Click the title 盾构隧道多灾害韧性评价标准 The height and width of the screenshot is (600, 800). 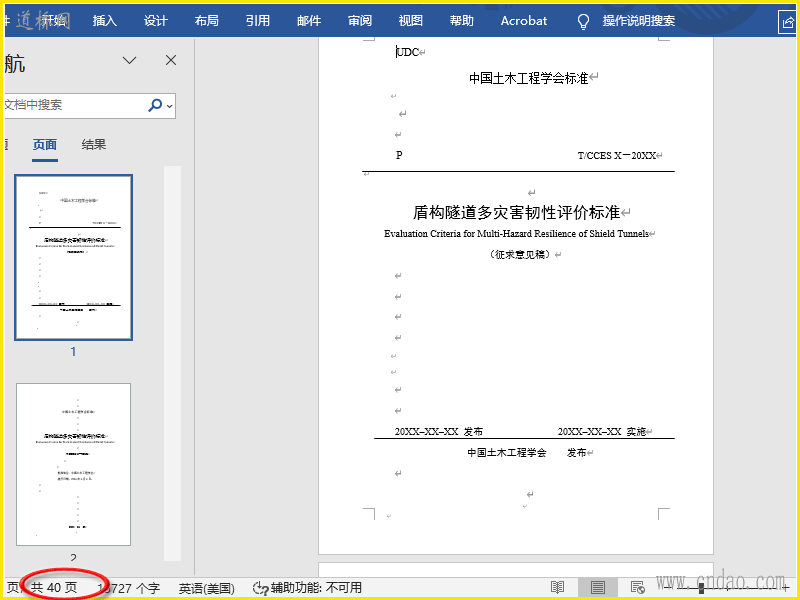[516, 212]
